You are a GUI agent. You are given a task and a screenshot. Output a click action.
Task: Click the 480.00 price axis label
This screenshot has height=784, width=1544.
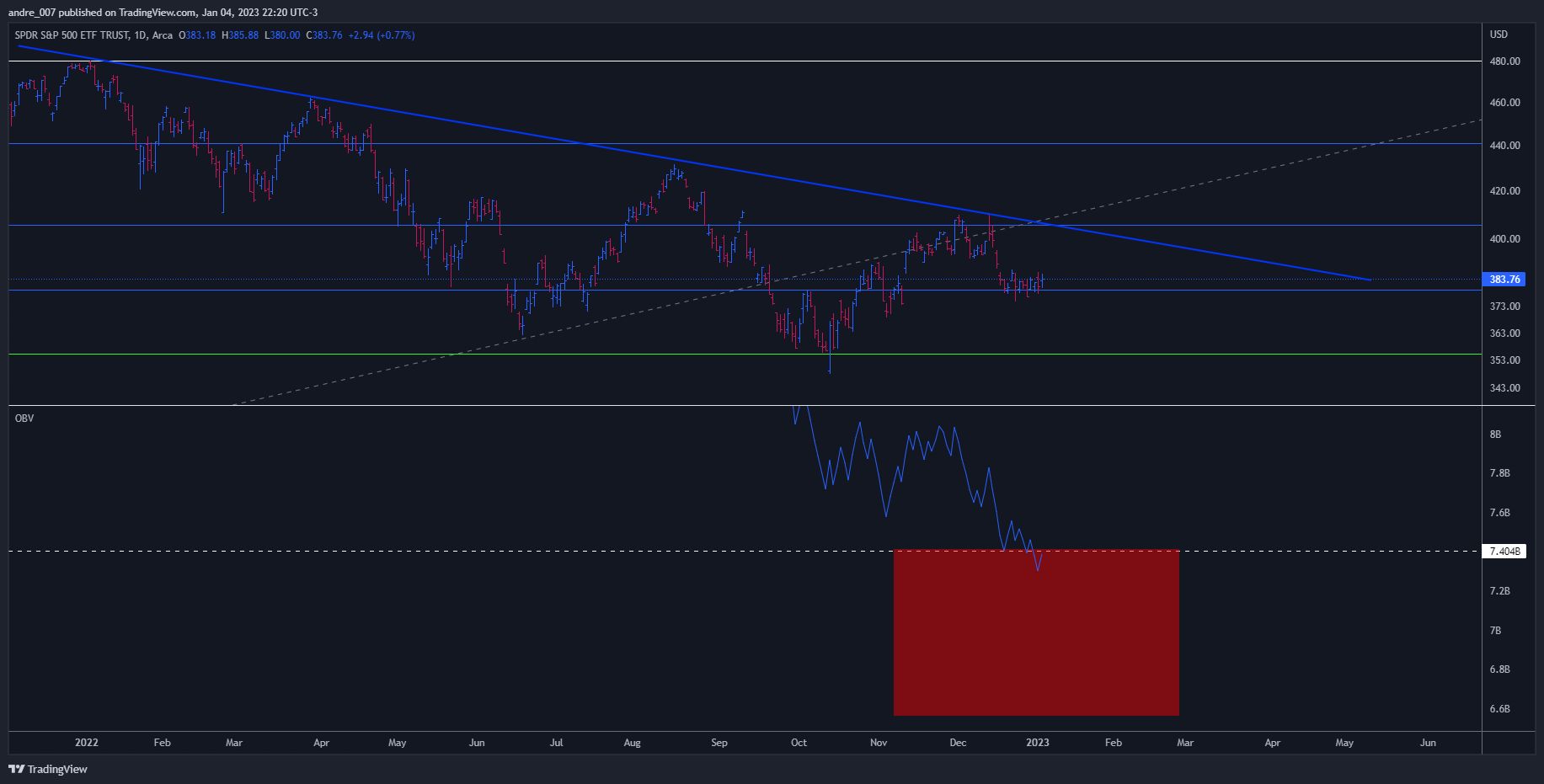click(x=1504, y=61)
